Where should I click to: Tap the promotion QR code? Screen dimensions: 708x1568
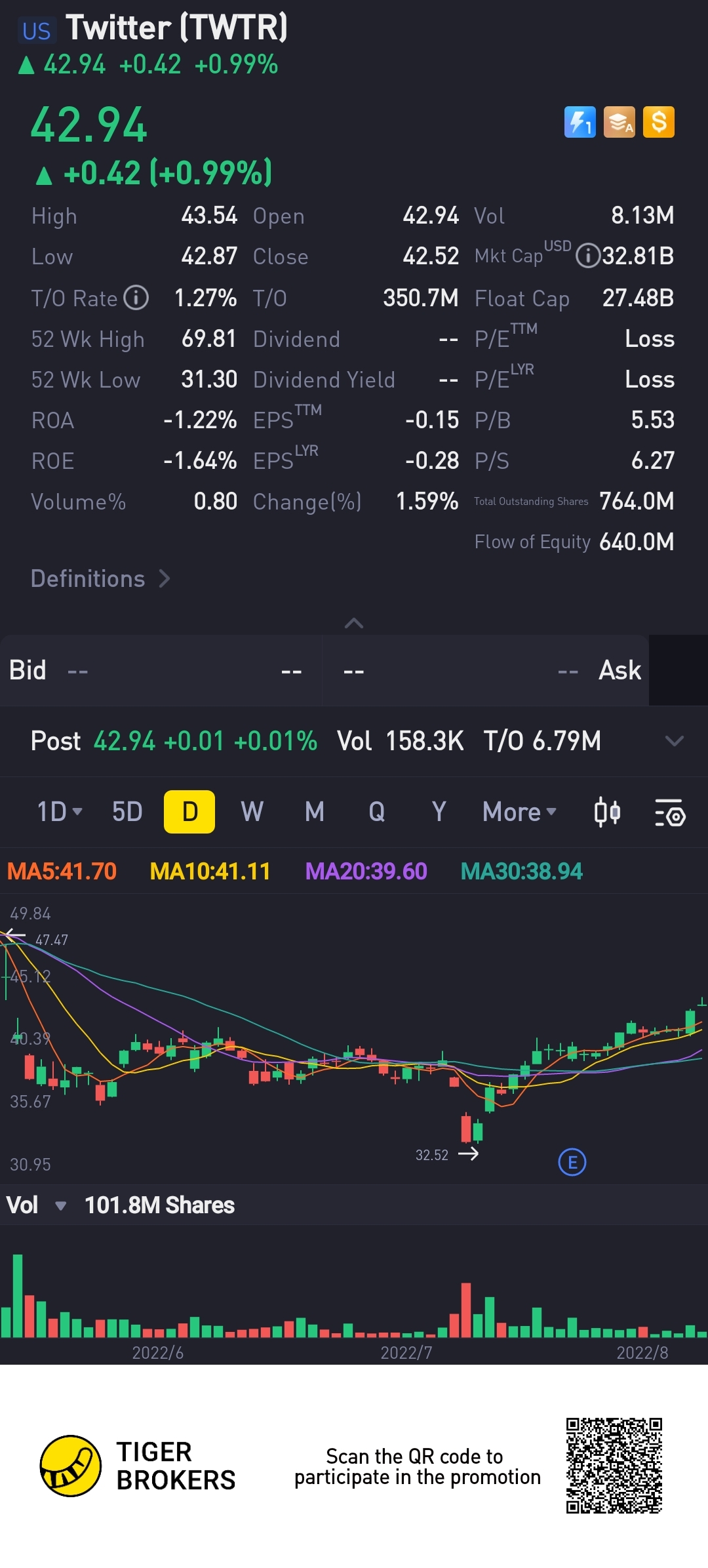pos(614,1466)
